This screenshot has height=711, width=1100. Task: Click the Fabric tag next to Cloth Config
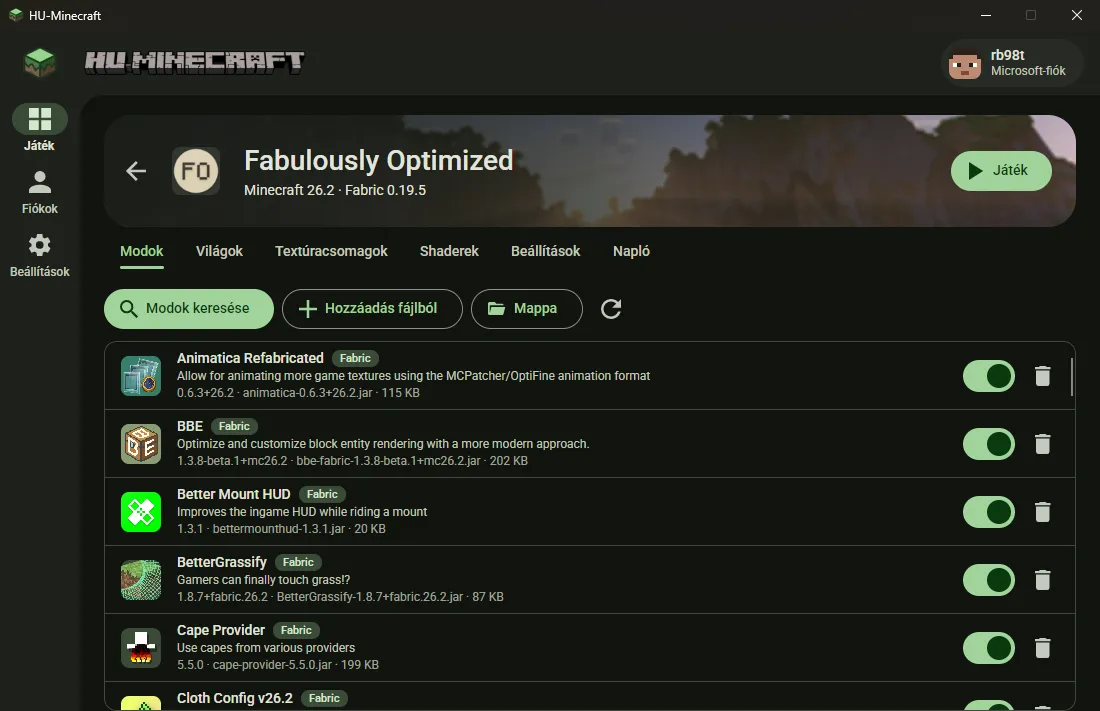324,699
